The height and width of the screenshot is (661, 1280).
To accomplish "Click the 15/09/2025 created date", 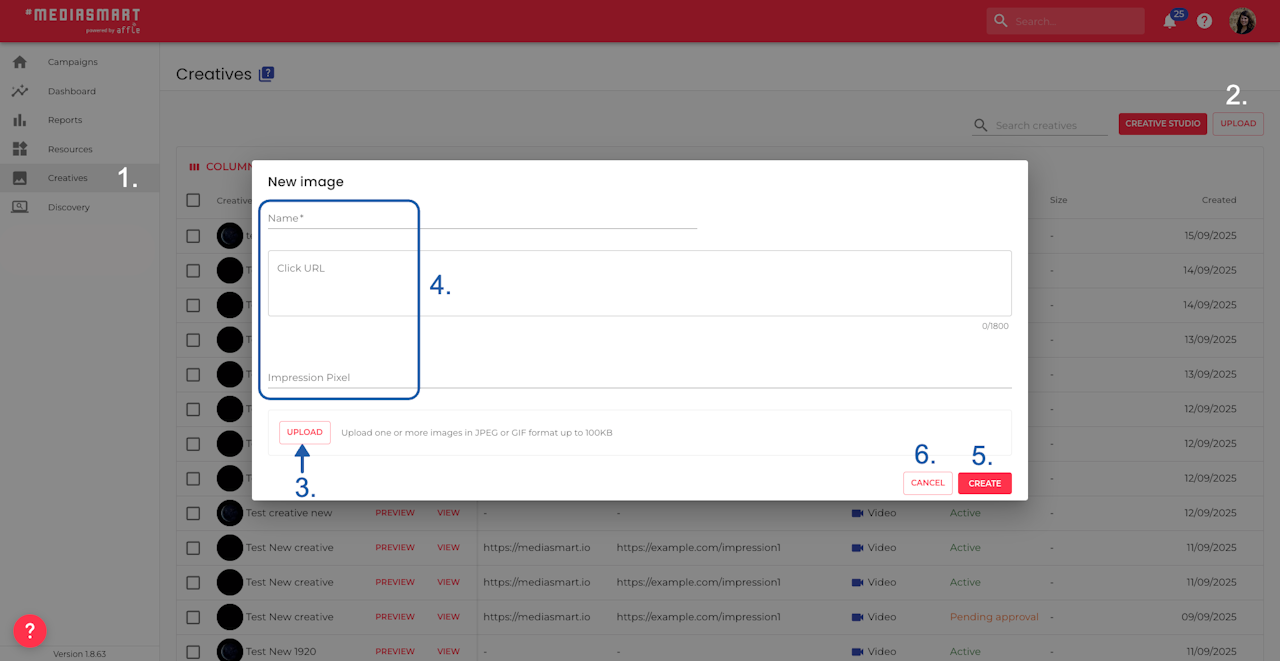I will click(x=1210, y=236).
